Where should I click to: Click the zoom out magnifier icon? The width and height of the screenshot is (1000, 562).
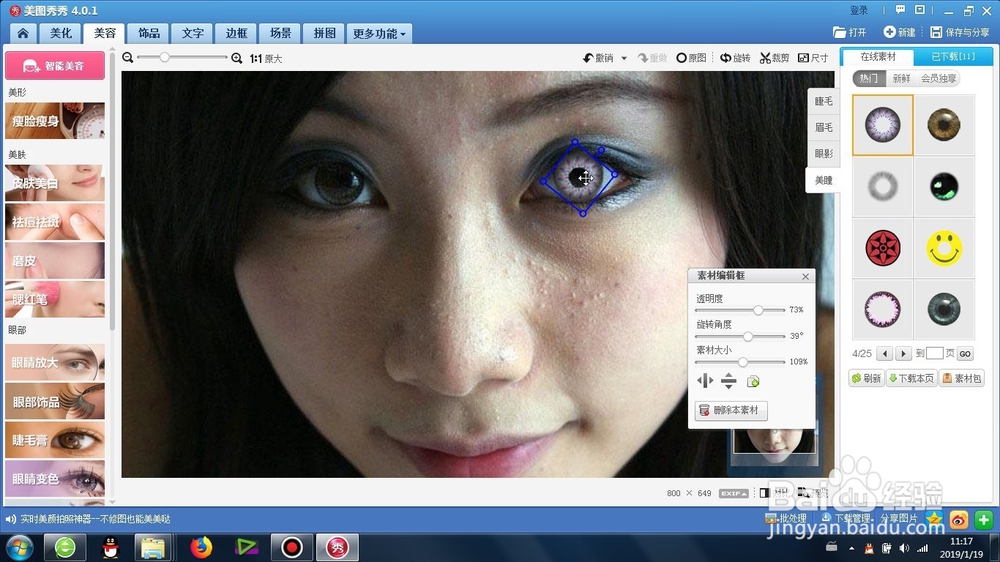click(x=128, y=58)
